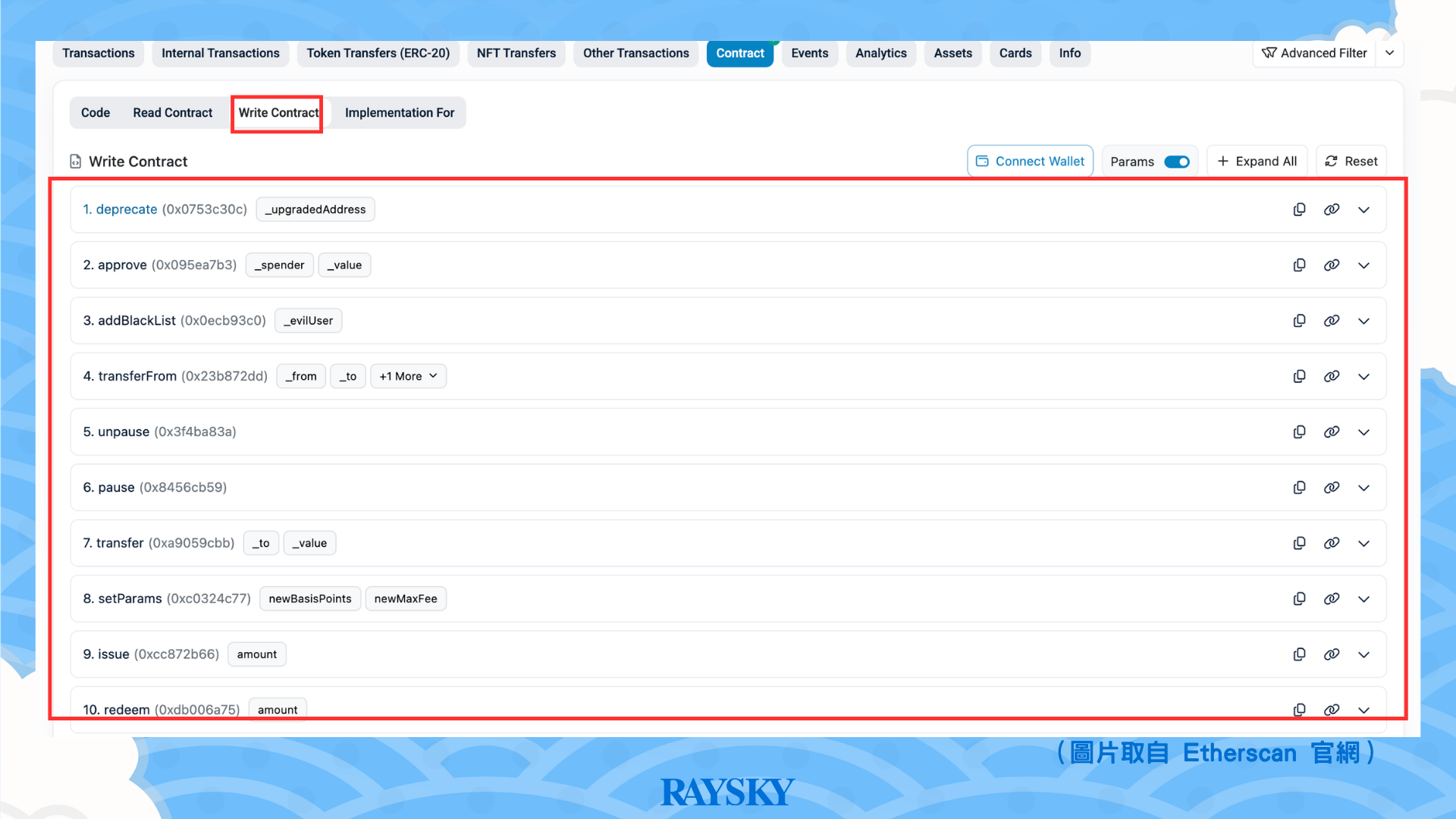Expand the addBlackList function row
This screenshot has width=1456, height=819.
coord(1363,322)
